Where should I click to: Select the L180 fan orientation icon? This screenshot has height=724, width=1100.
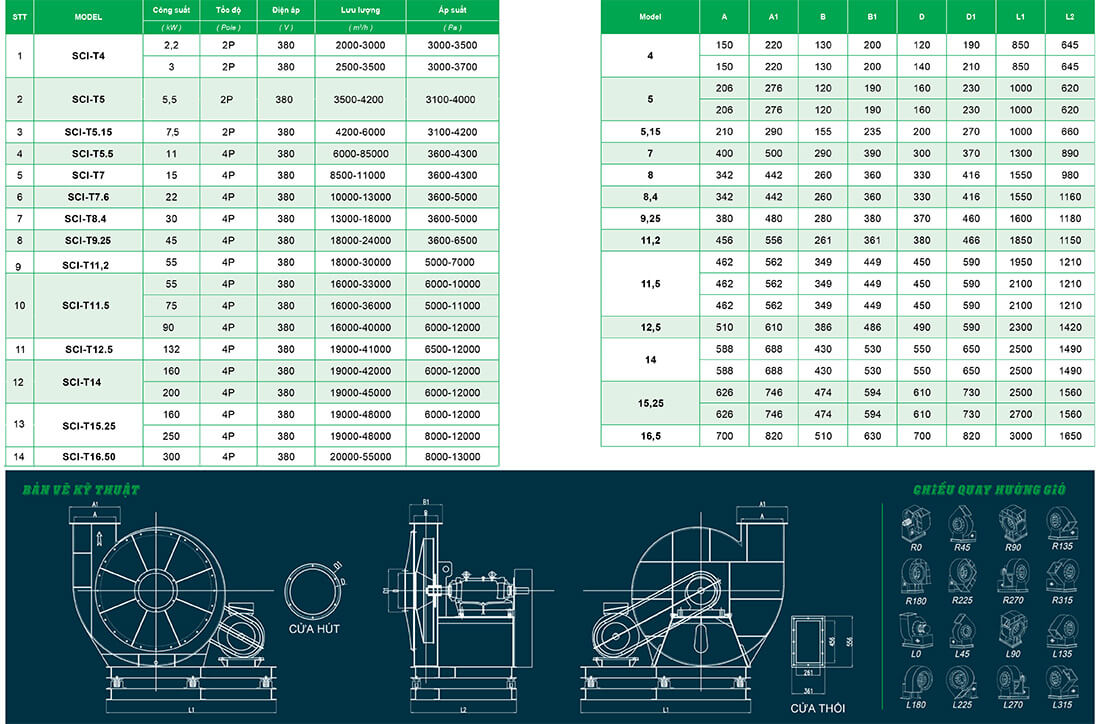tap(915, 681)
